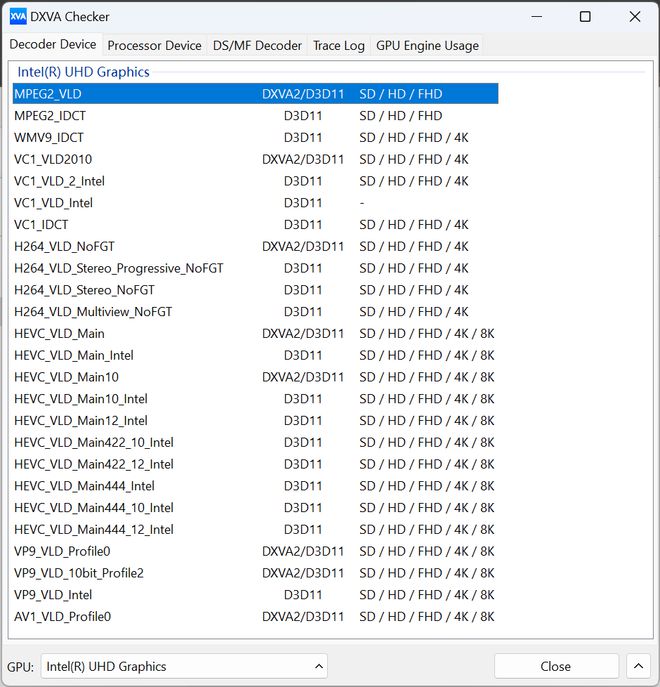Select the HEVC_VLD_Main_Intel row
Viewport: 660px width, 687px height.
click(255, 355)
